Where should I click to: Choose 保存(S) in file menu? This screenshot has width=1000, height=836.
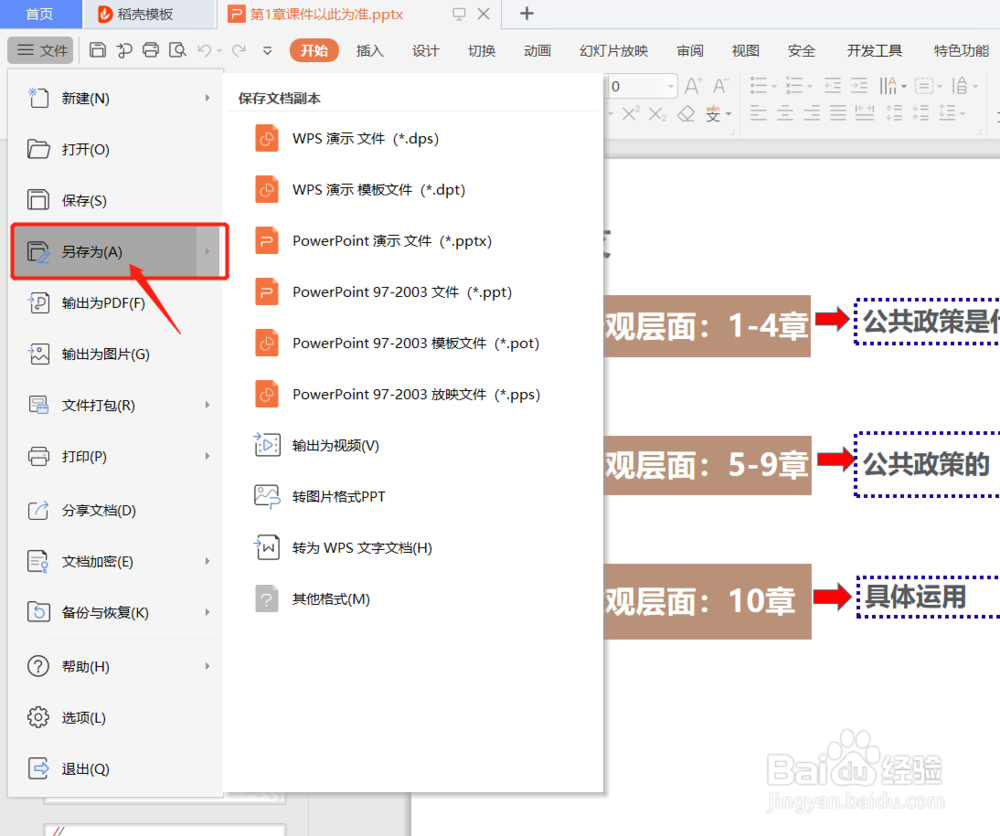click(x=117, y=200)
